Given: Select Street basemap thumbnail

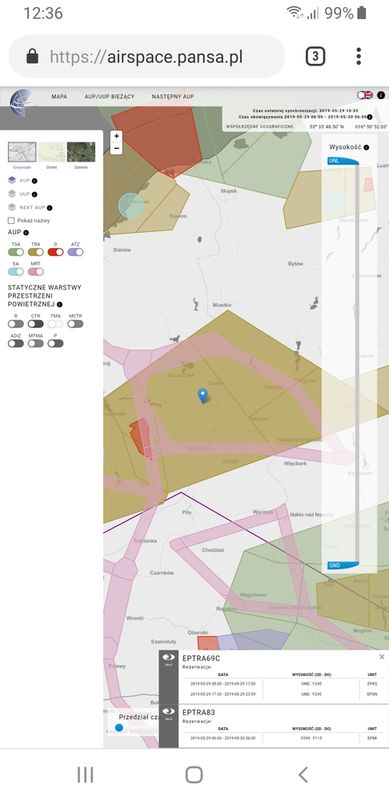Looking at the screenshot, I should (52, 152).
